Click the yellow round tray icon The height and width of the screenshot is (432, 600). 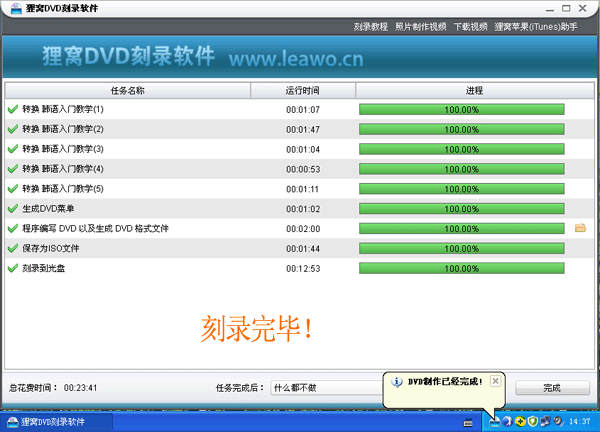(x=520, y=422)
